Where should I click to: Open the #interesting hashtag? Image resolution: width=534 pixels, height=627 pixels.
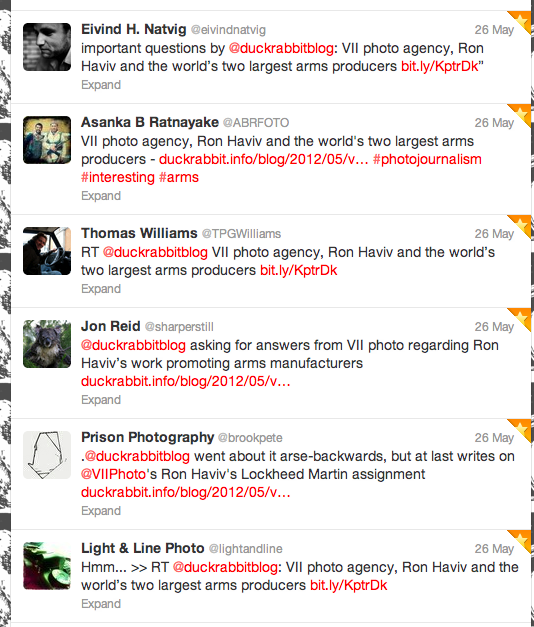118,178
